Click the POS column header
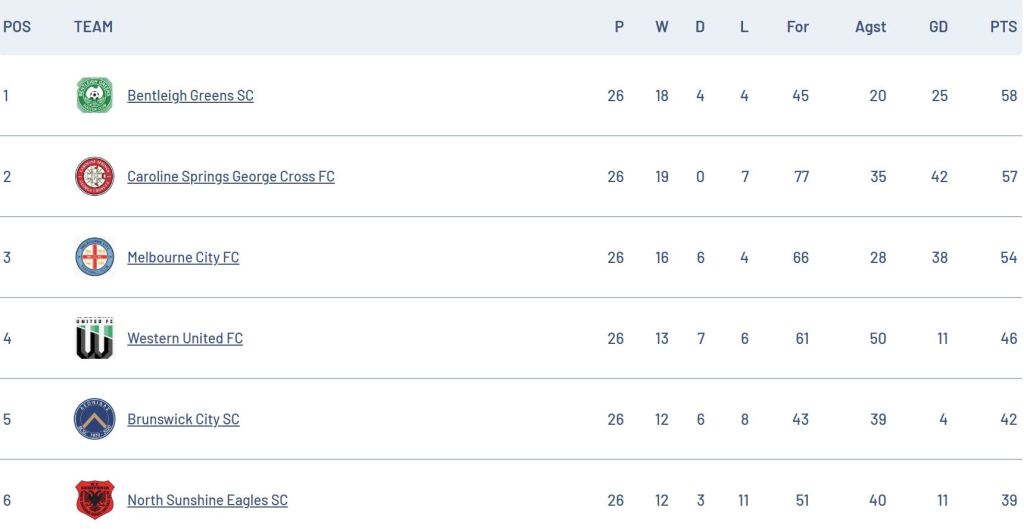 [17, 27]
